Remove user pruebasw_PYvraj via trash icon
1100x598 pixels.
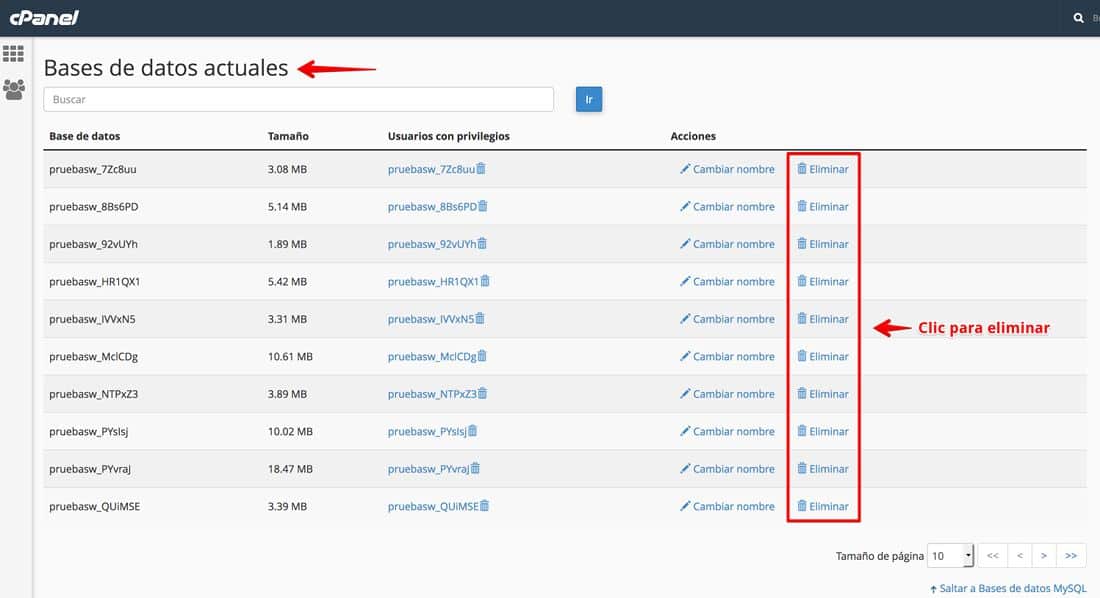pyautogui.click(x=475, y=468)
